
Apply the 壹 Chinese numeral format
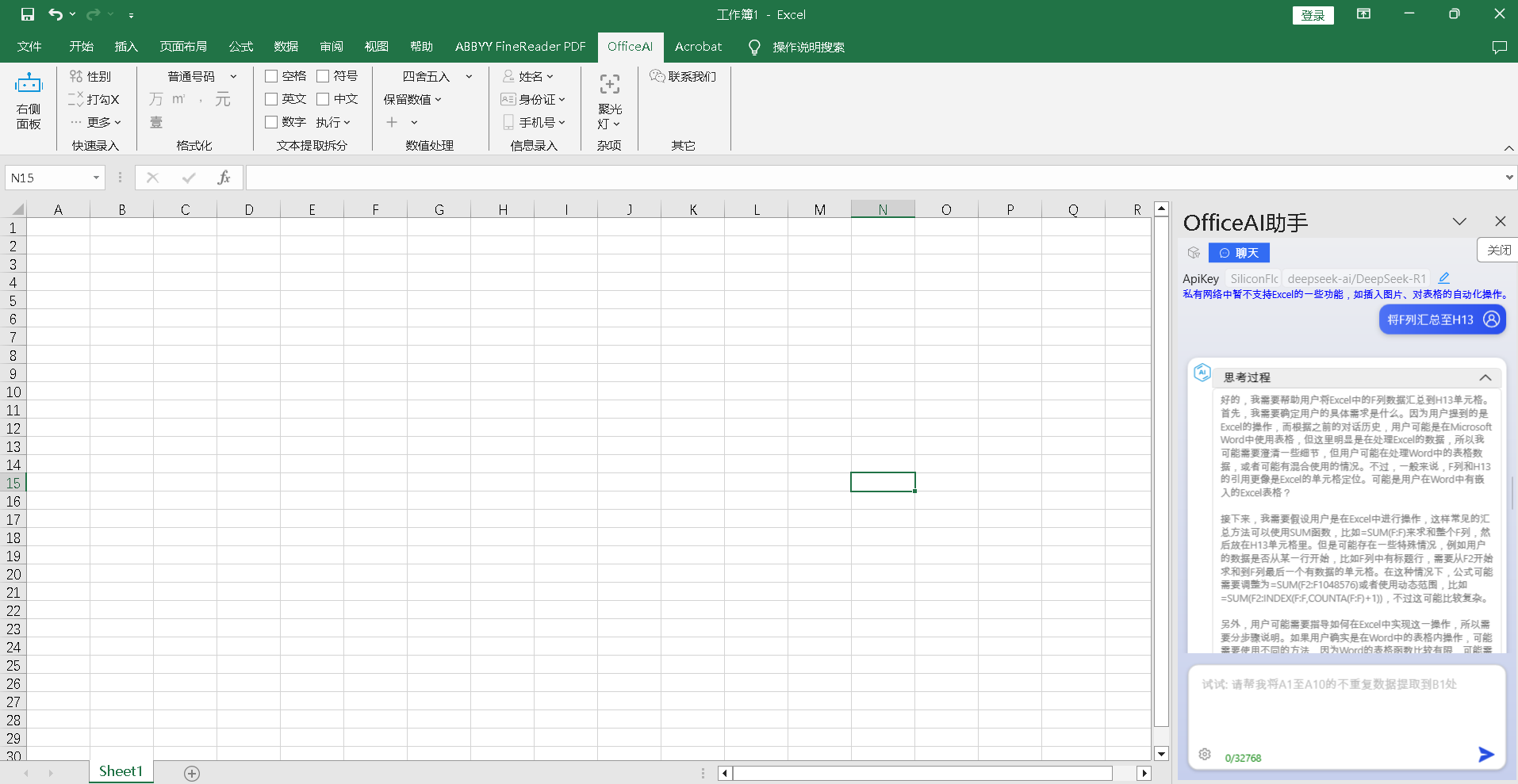(156, 122)
